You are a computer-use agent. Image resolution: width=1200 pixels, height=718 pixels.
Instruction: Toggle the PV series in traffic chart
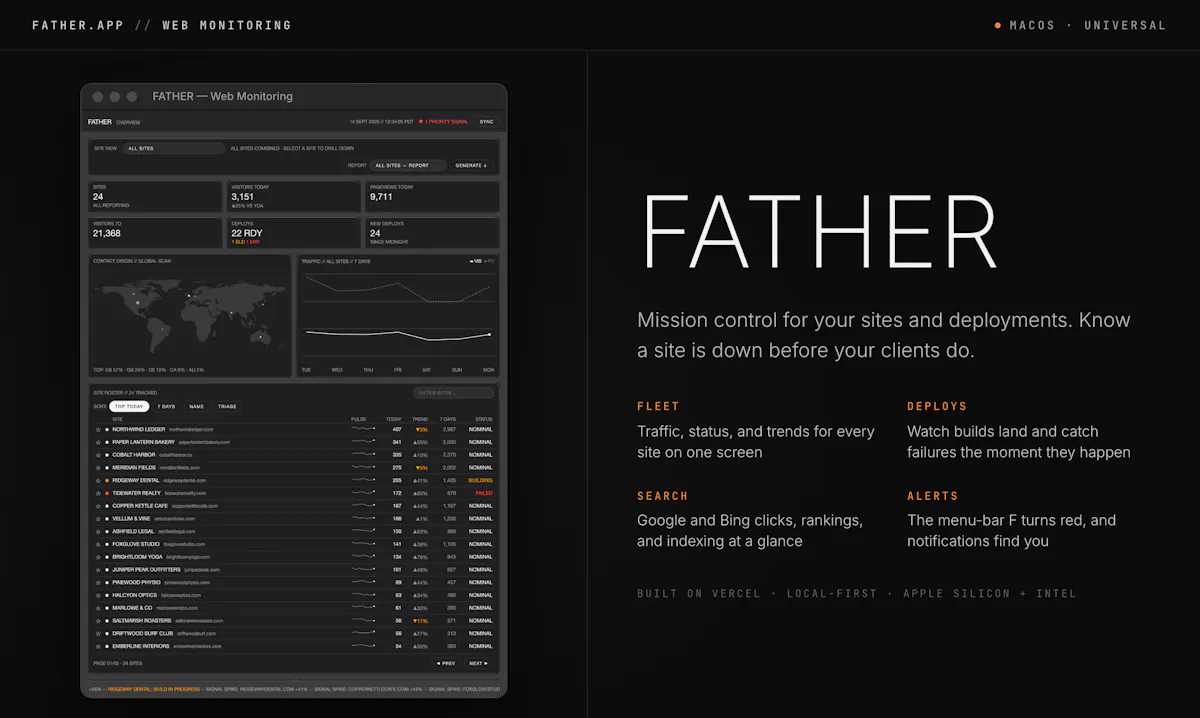pos(489,261)
